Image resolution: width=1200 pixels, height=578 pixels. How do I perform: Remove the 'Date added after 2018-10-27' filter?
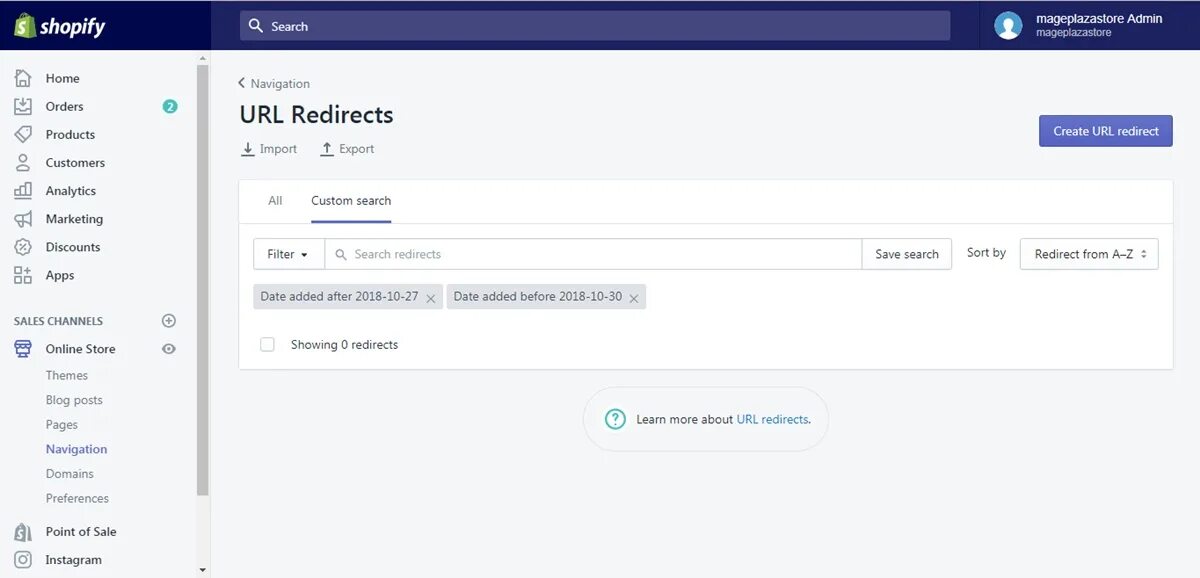[431, 298]
